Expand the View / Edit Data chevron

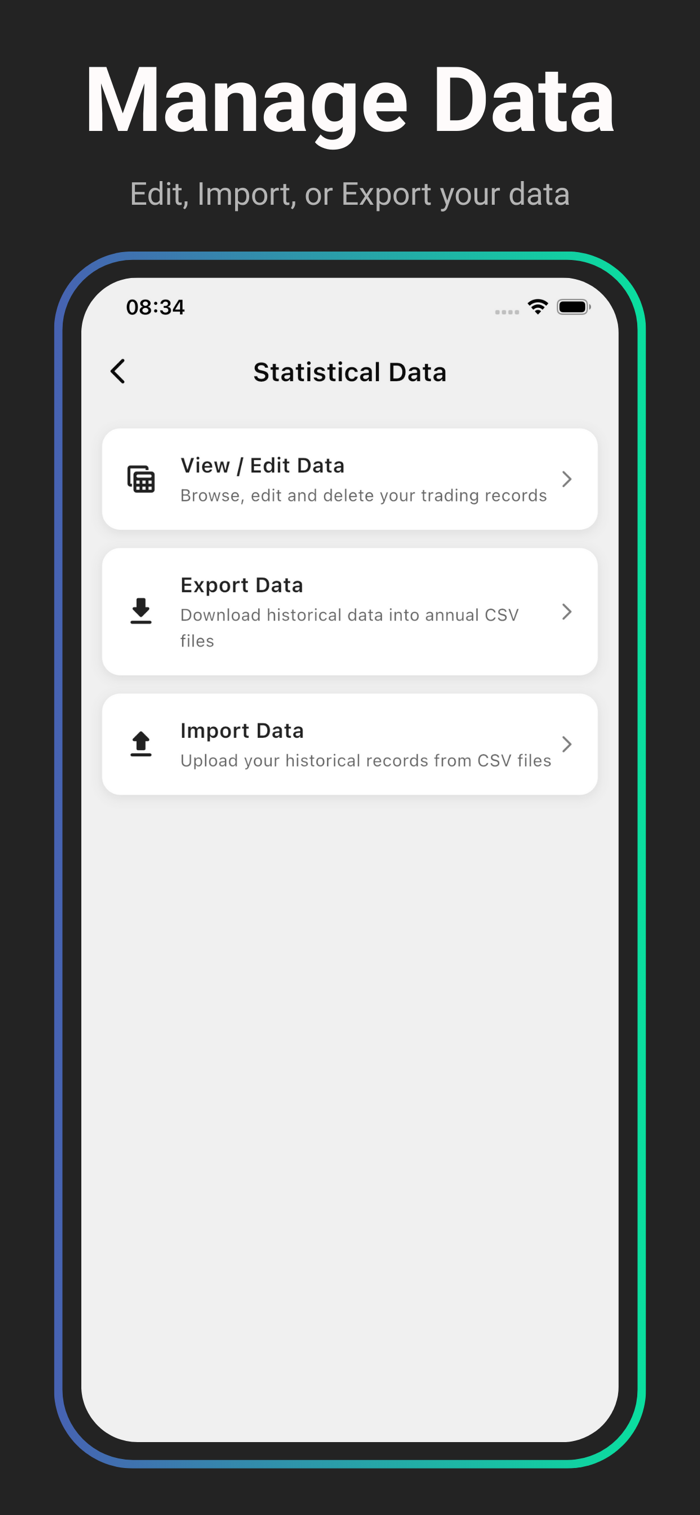[x=567, y=479]
